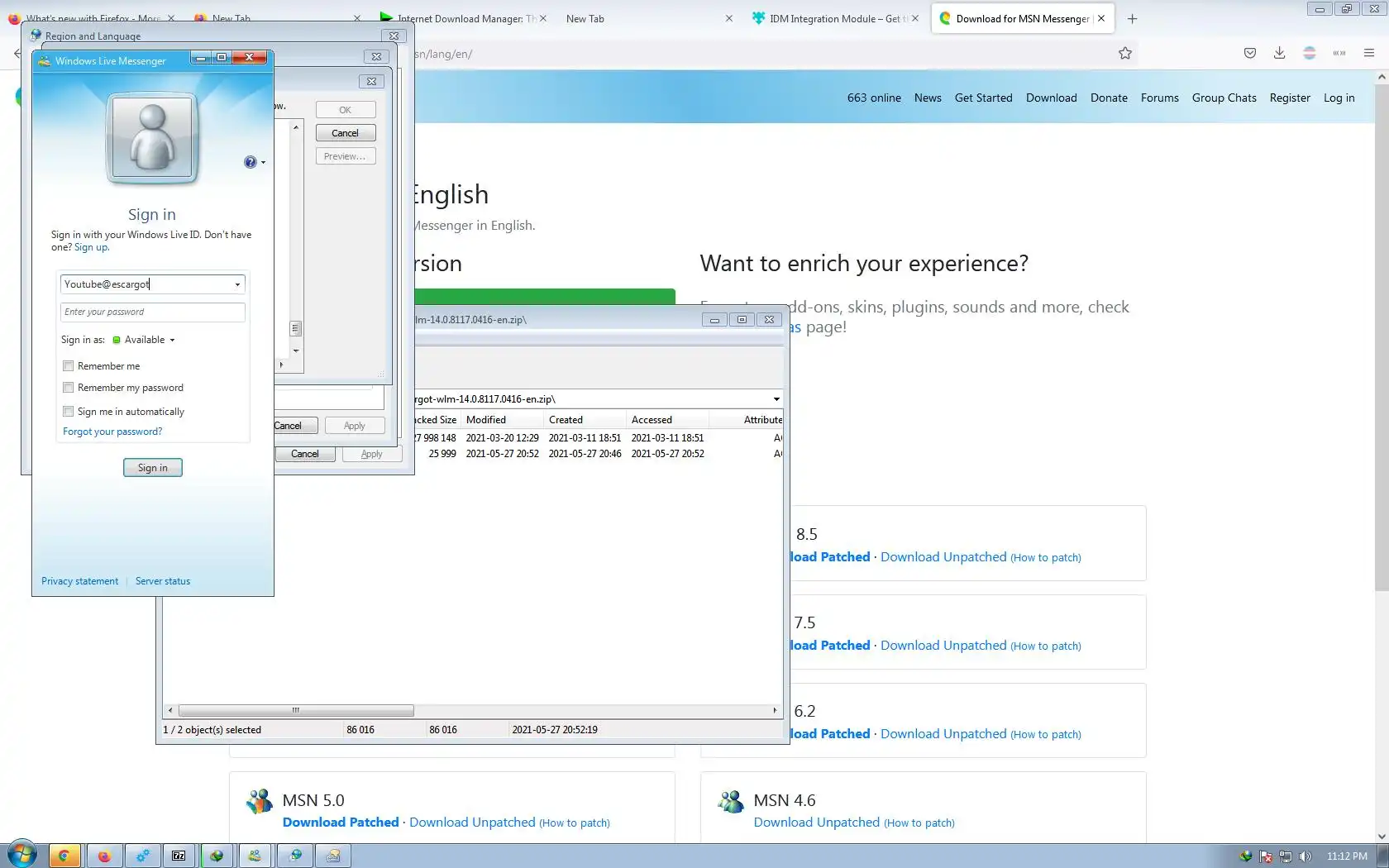Open Firefox application hamburger menu
Image resolution: width=1389 pixels, height=868 pixels.
pos(1369,54)
